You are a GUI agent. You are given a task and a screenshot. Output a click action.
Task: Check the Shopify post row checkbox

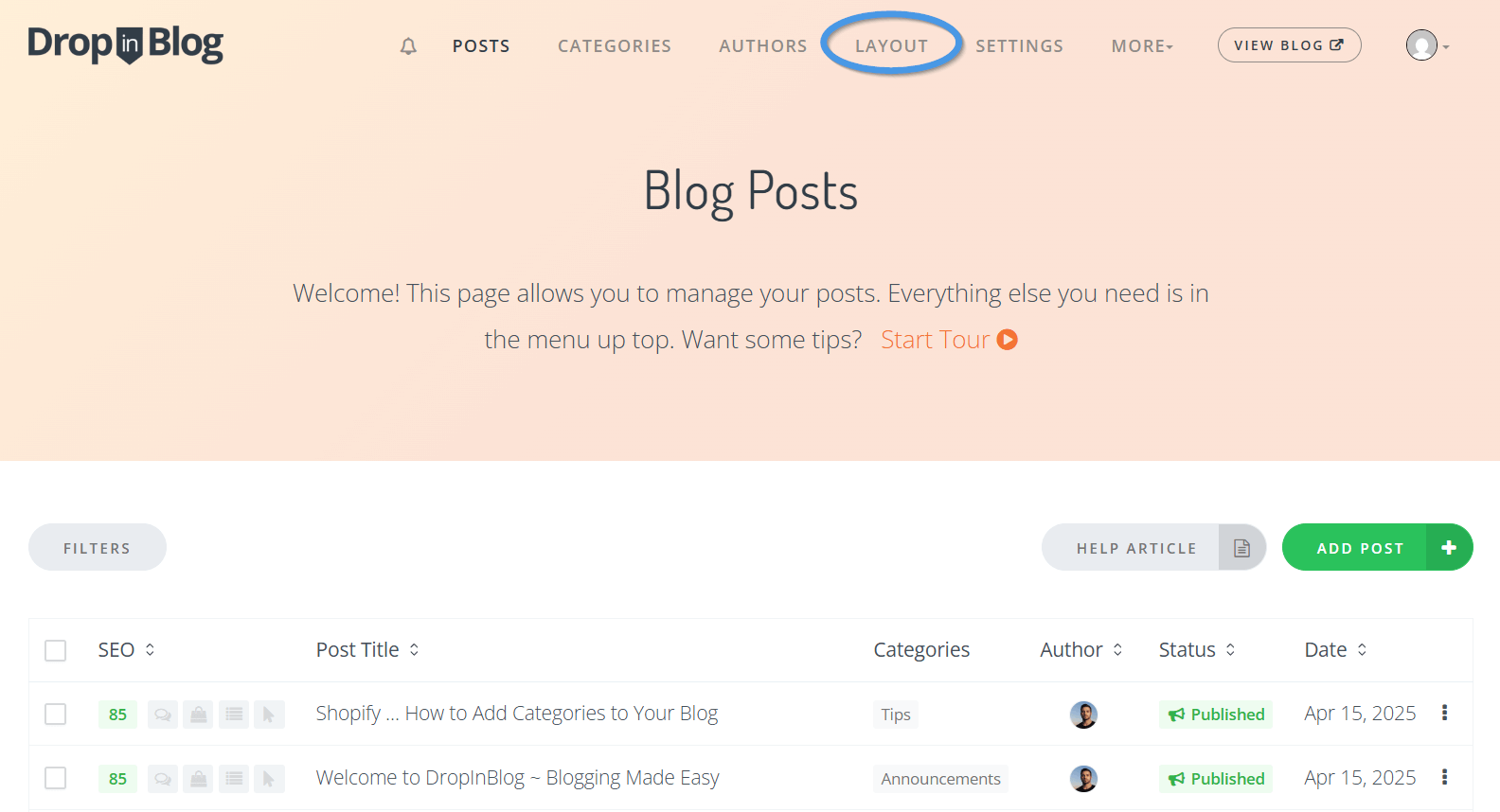click(56, 714)
